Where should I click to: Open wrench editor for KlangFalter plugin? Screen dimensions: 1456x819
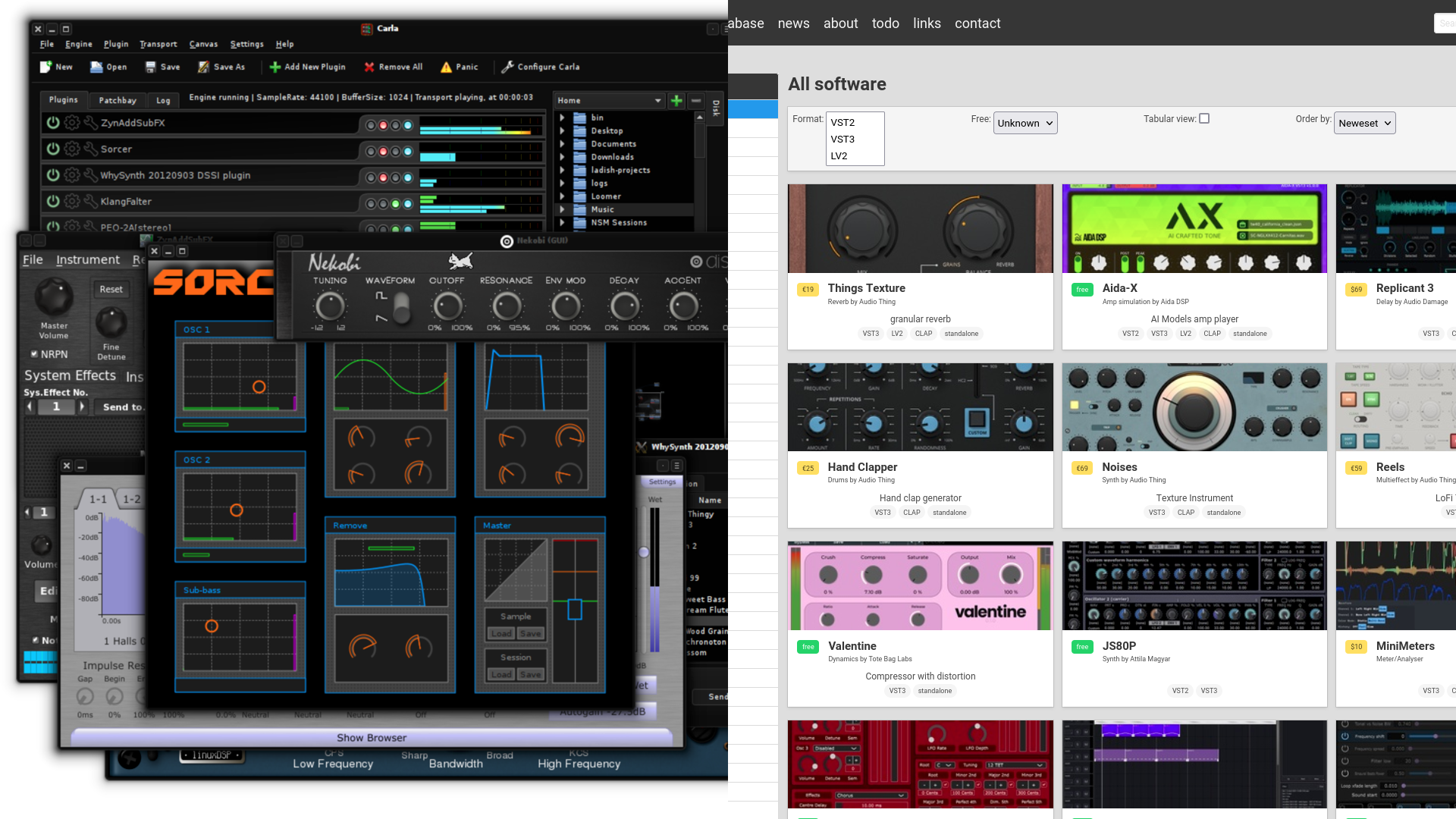pyautogui.click(x=91, y=202)
